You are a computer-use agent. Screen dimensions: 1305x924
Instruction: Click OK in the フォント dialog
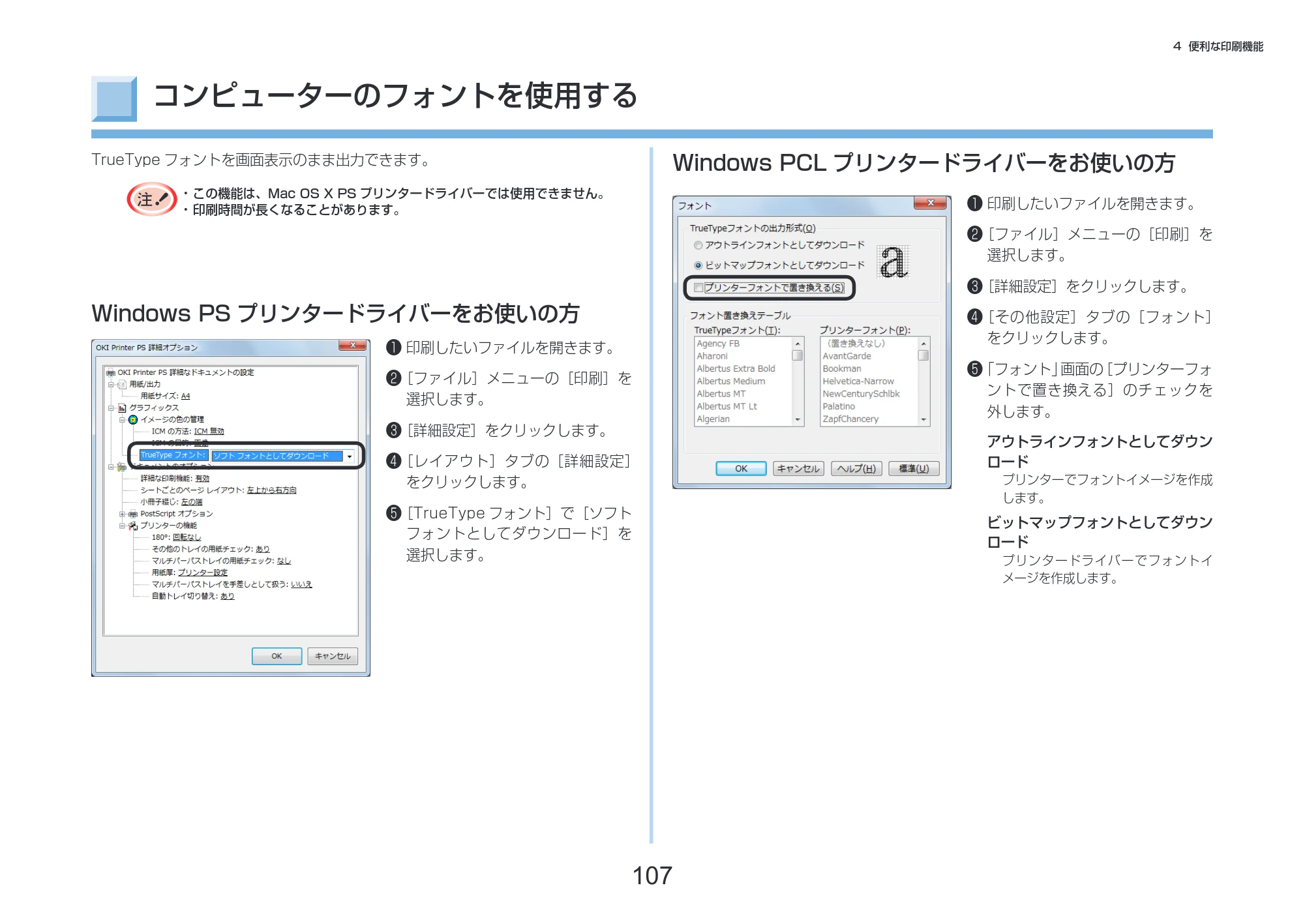click(x=742, y=468)
